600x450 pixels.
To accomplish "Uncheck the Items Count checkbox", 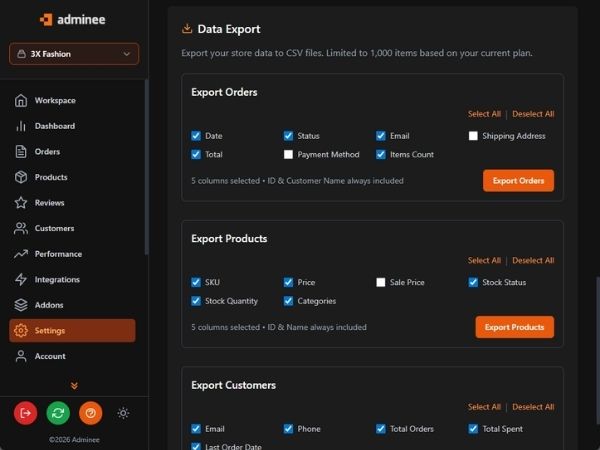I will click(x=381, y=154).
